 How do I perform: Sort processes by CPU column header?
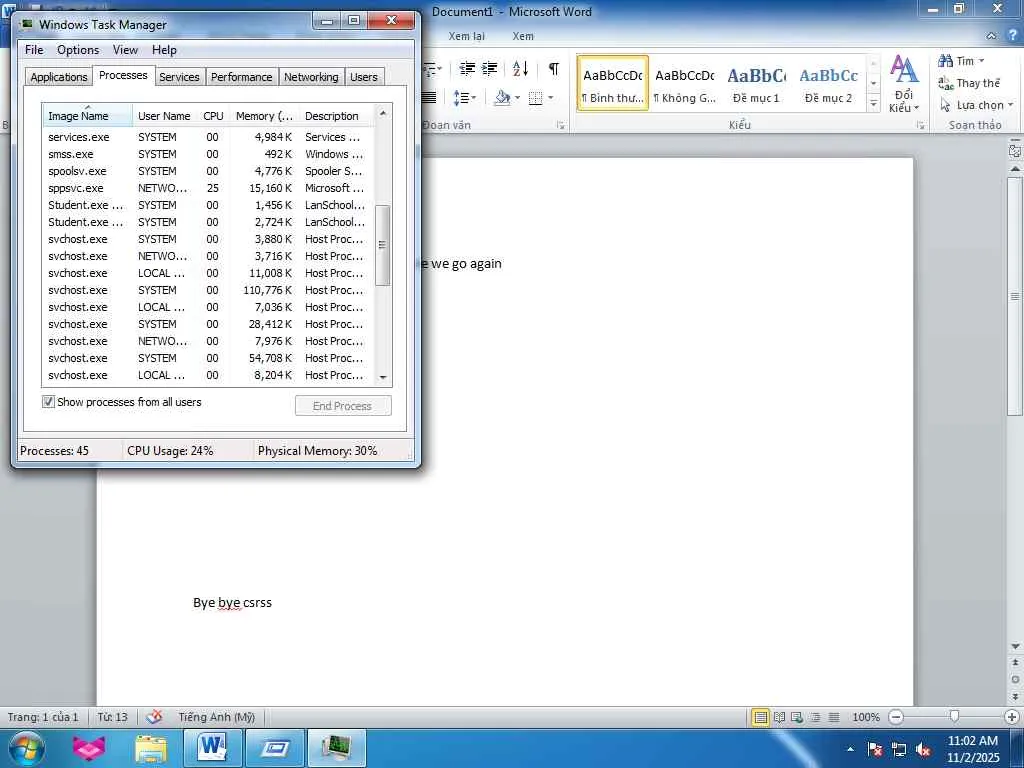coord(213,116)
